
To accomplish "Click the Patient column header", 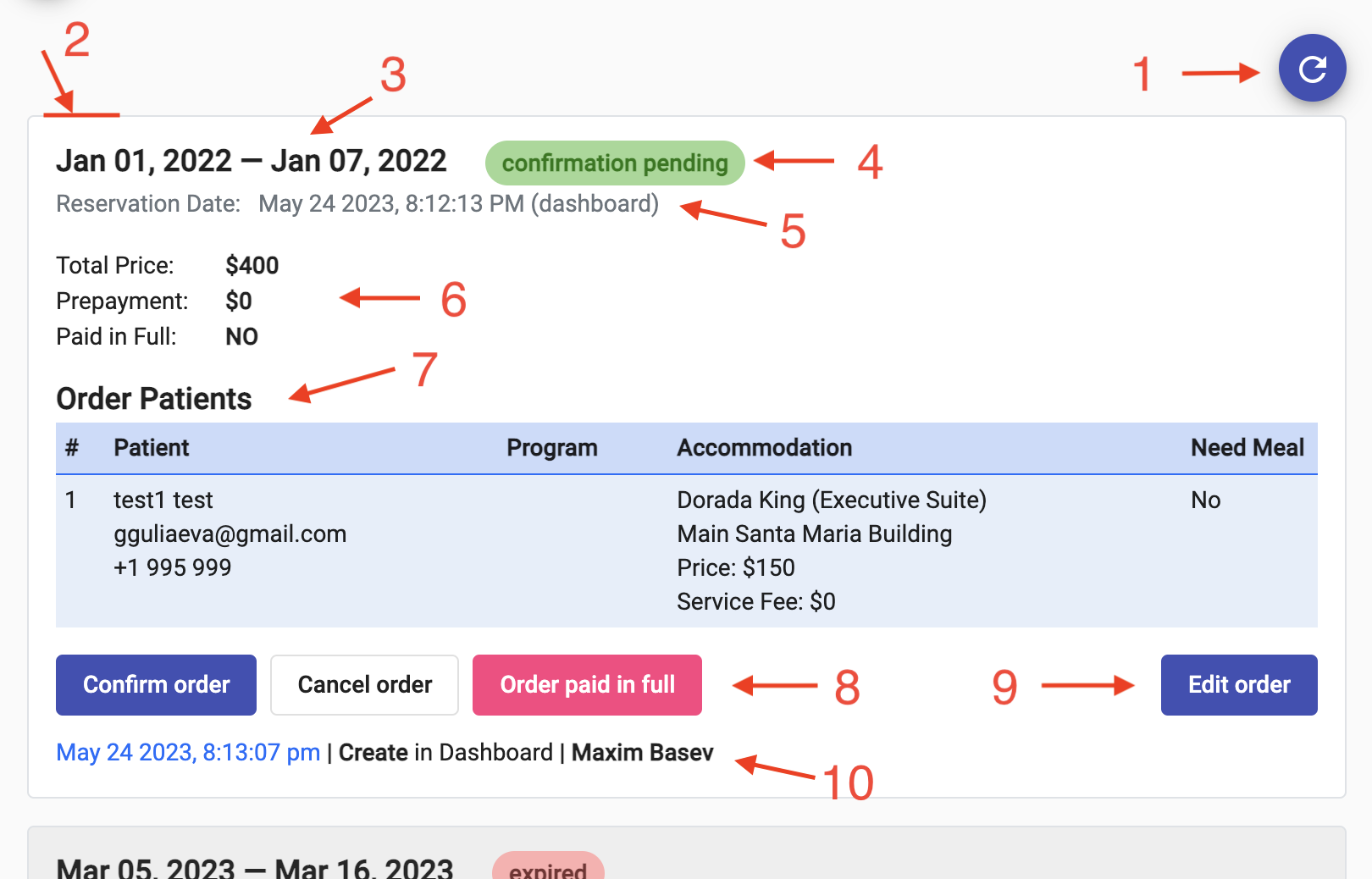I will point(152,448).
